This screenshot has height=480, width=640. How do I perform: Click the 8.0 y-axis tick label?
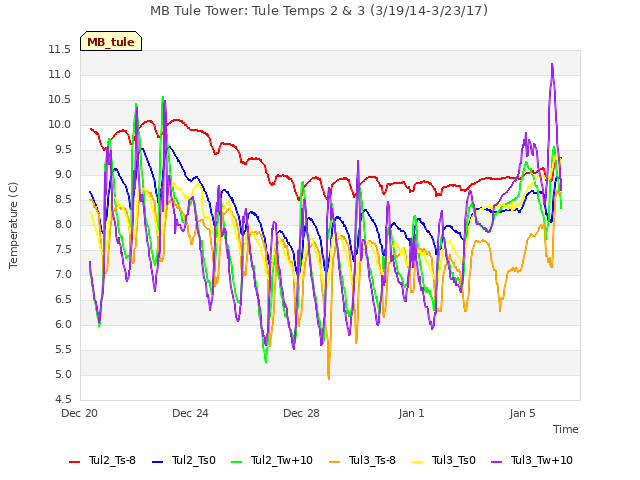coord(63,224)
